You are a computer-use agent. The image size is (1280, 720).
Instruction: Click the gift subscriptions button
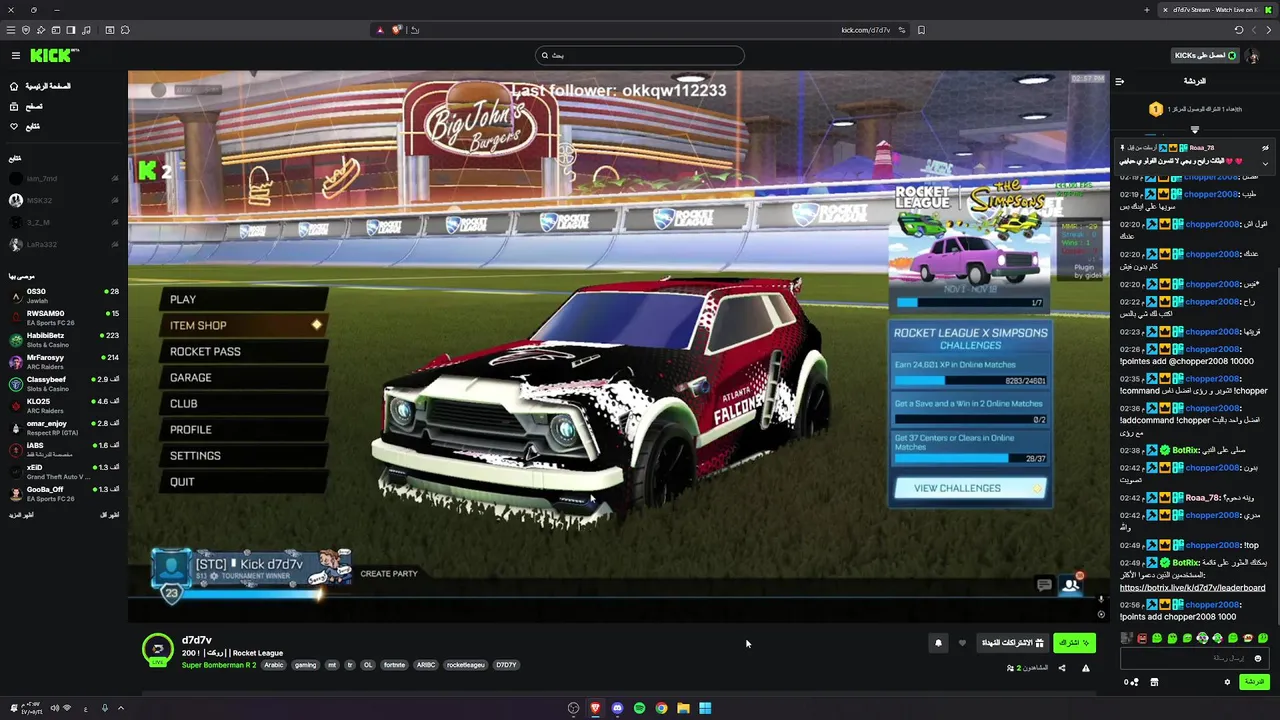[1012, 643]
